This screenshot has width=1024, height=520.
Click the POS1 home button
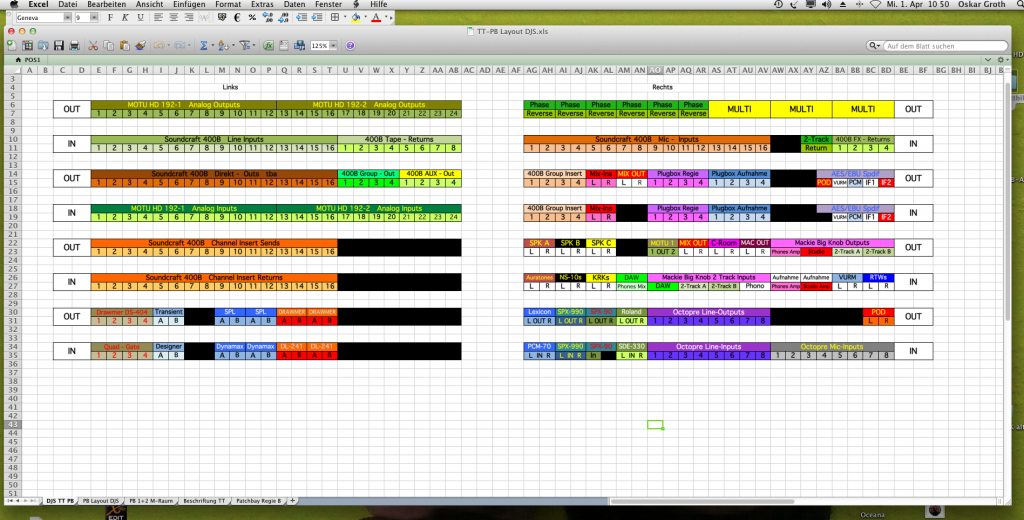(x=27, y=59)
